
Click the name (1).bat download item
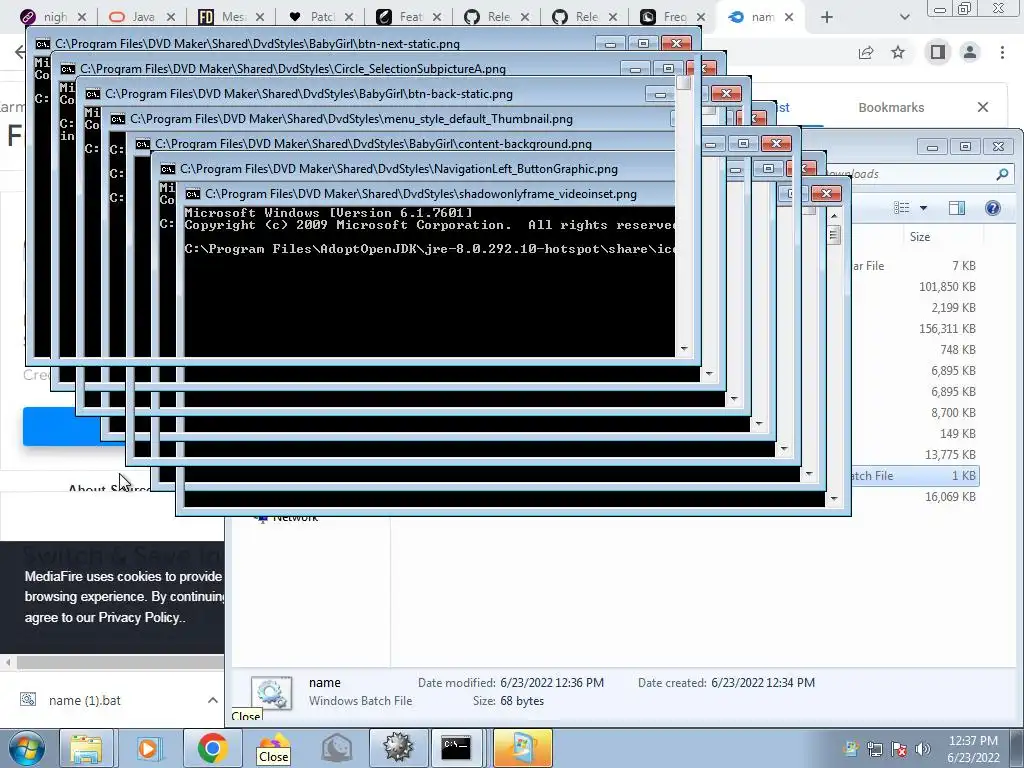point(85,700)
